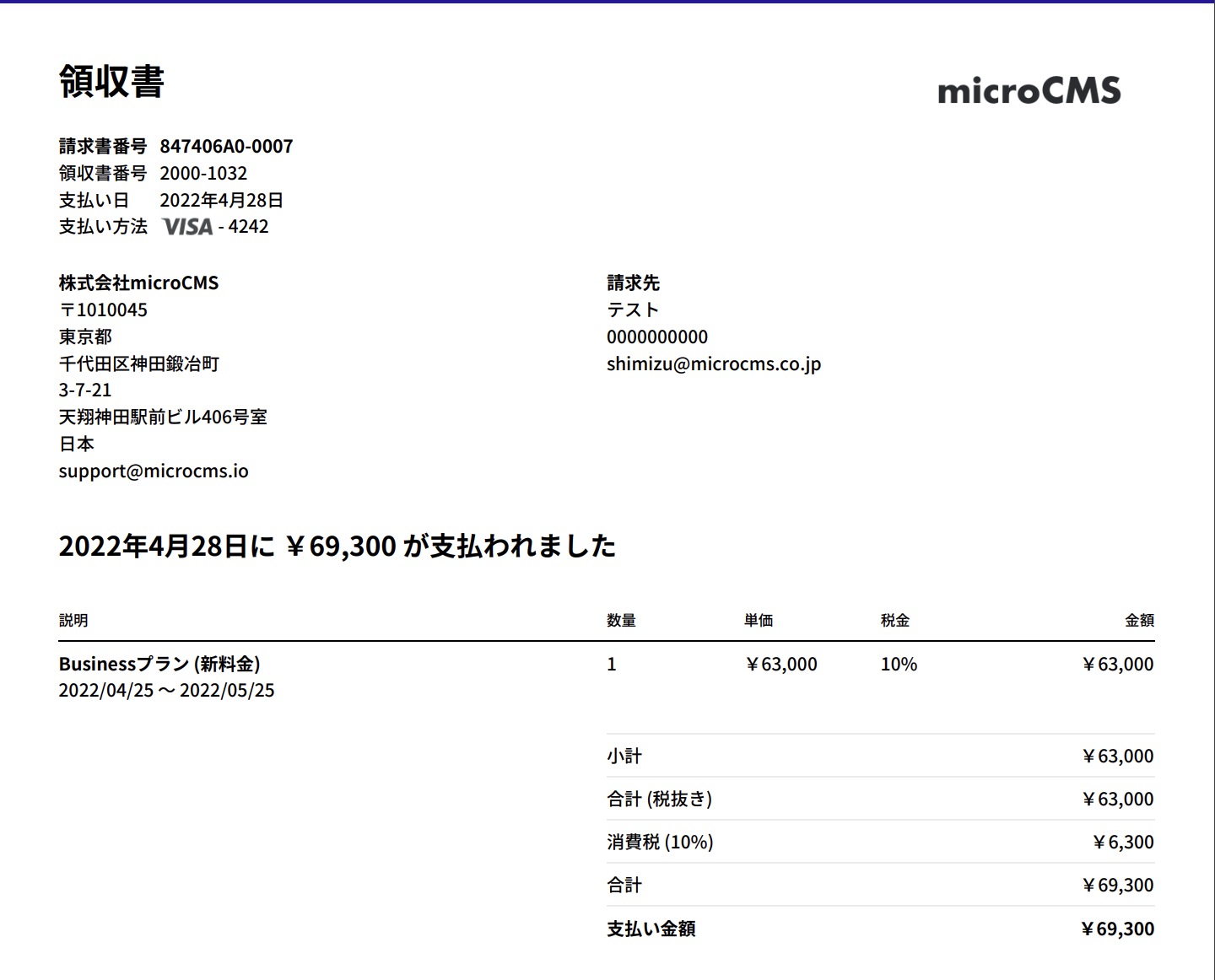Screen dimensions: 1215x980
Task: Click the 10% tax rate cell
Action: click(899, 665)
